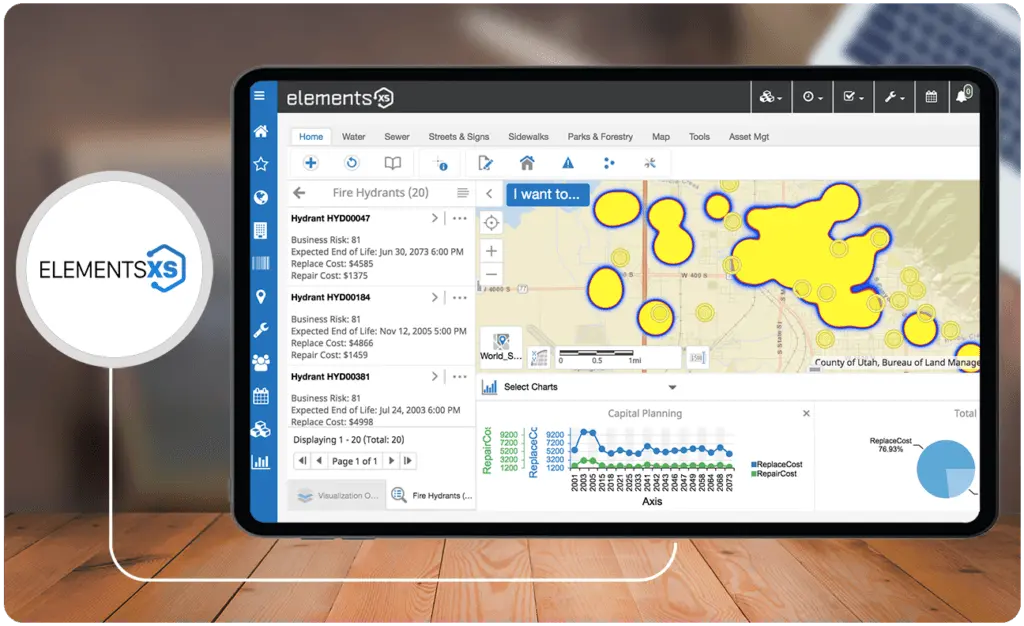
Task: Click the three-dots cluster toolbar icon
Action: (609, 163)
